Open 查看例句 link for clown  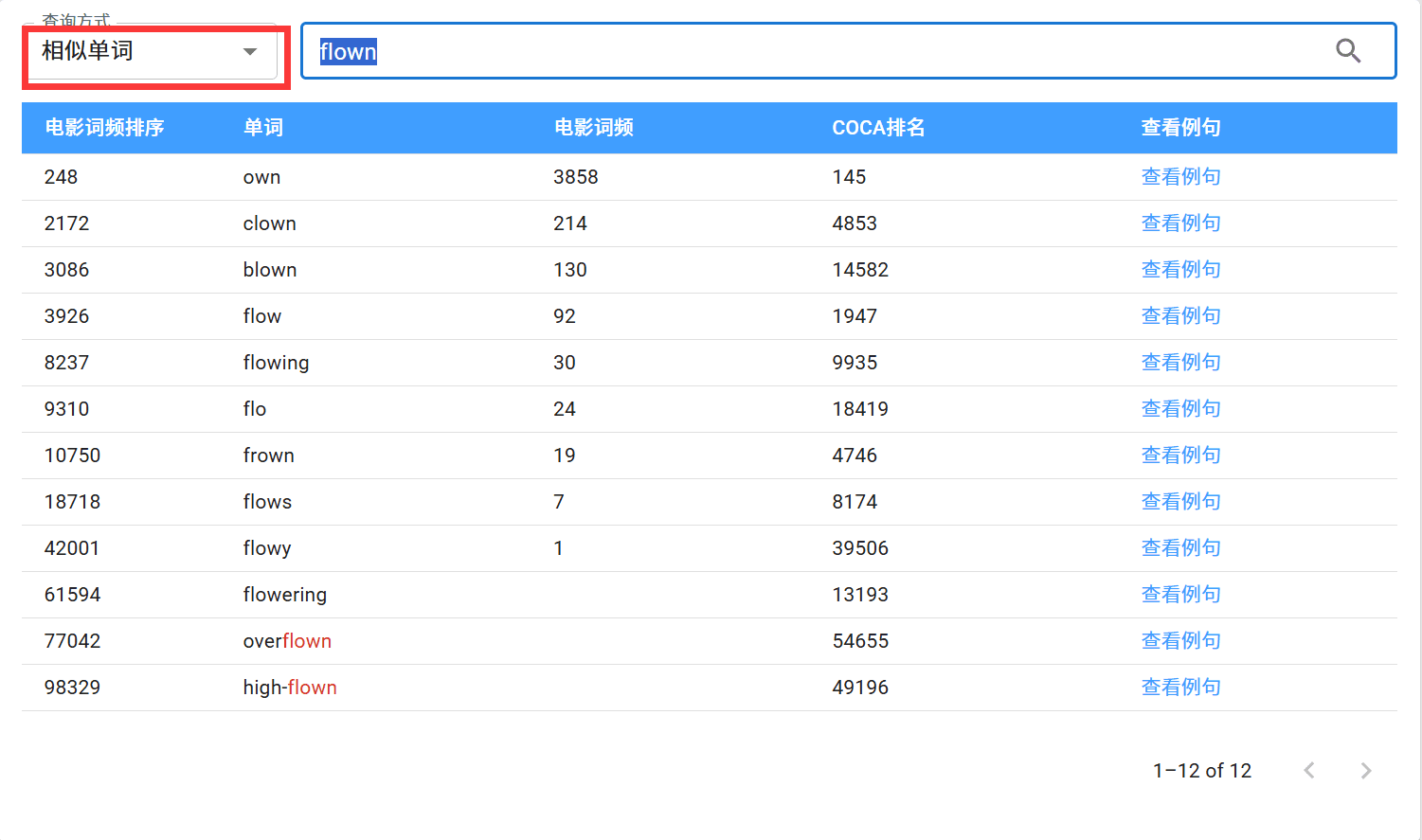point(1179,223)
